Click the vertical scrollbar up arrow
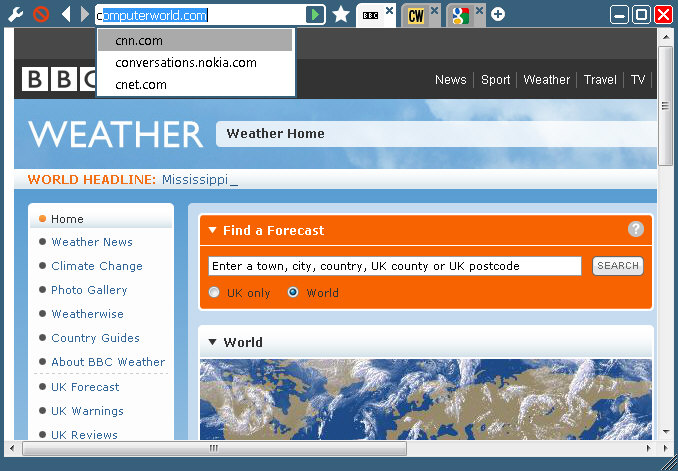678x471 pixels. pyautogui.click(x=665, y=37)
